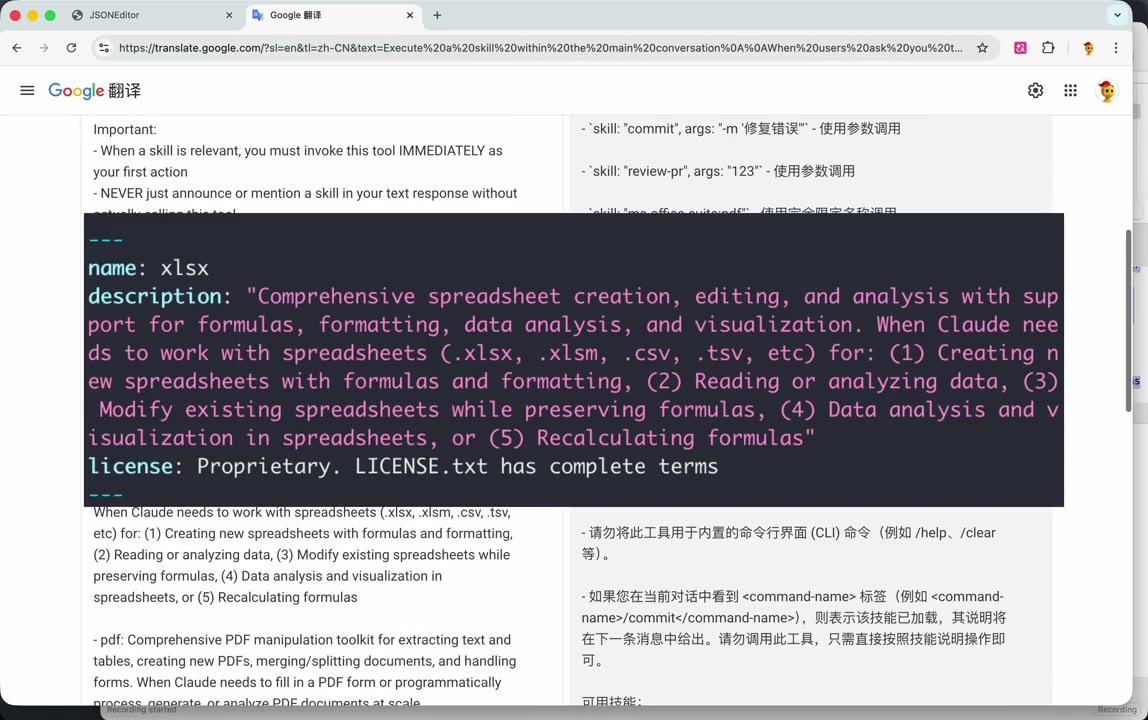Click the Google 翻译 logo link
The image size is (1148, 720).
click(95, 91)
